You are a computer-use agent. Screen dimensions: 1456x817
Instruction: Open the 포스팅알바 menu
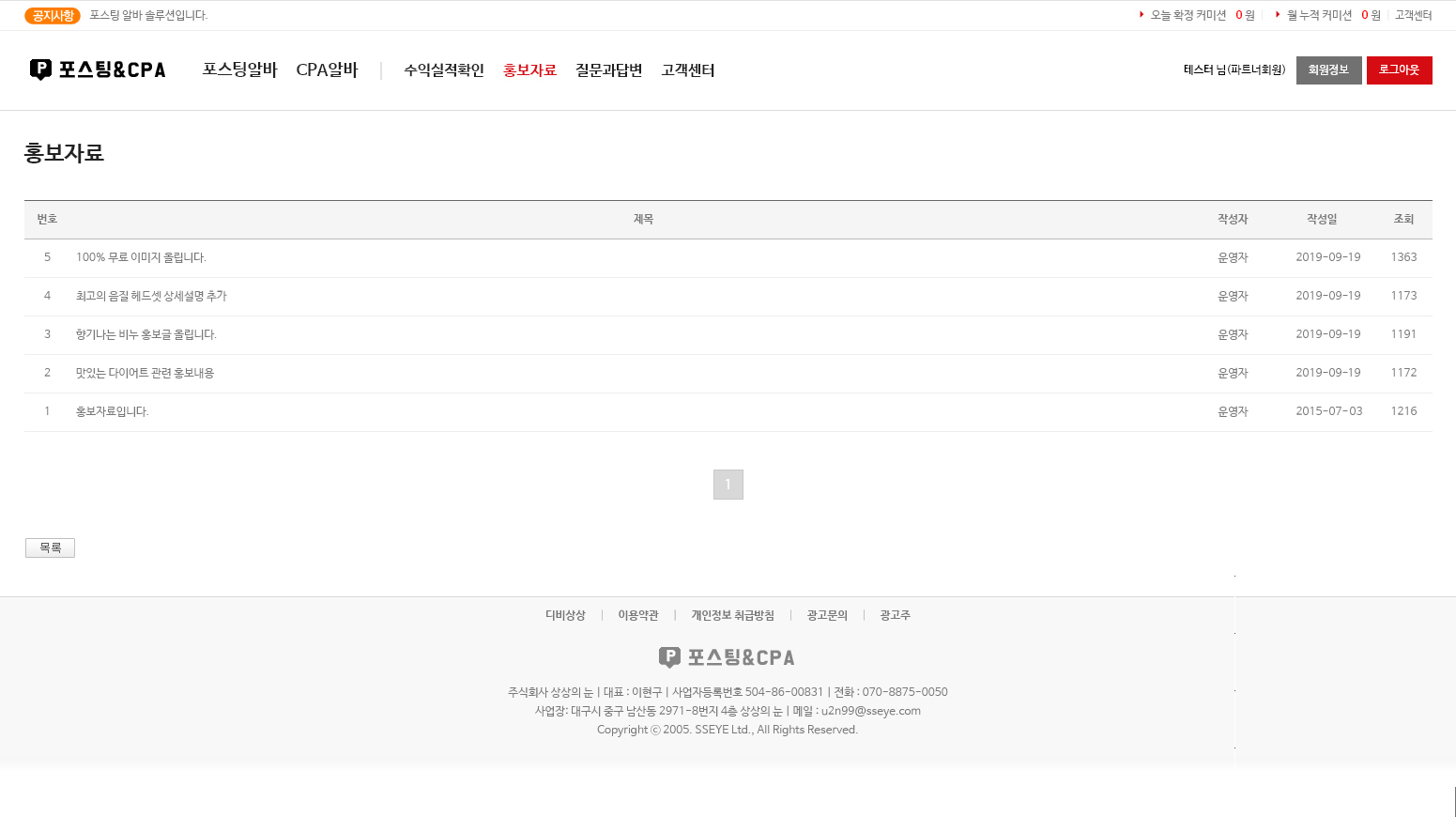239,70
